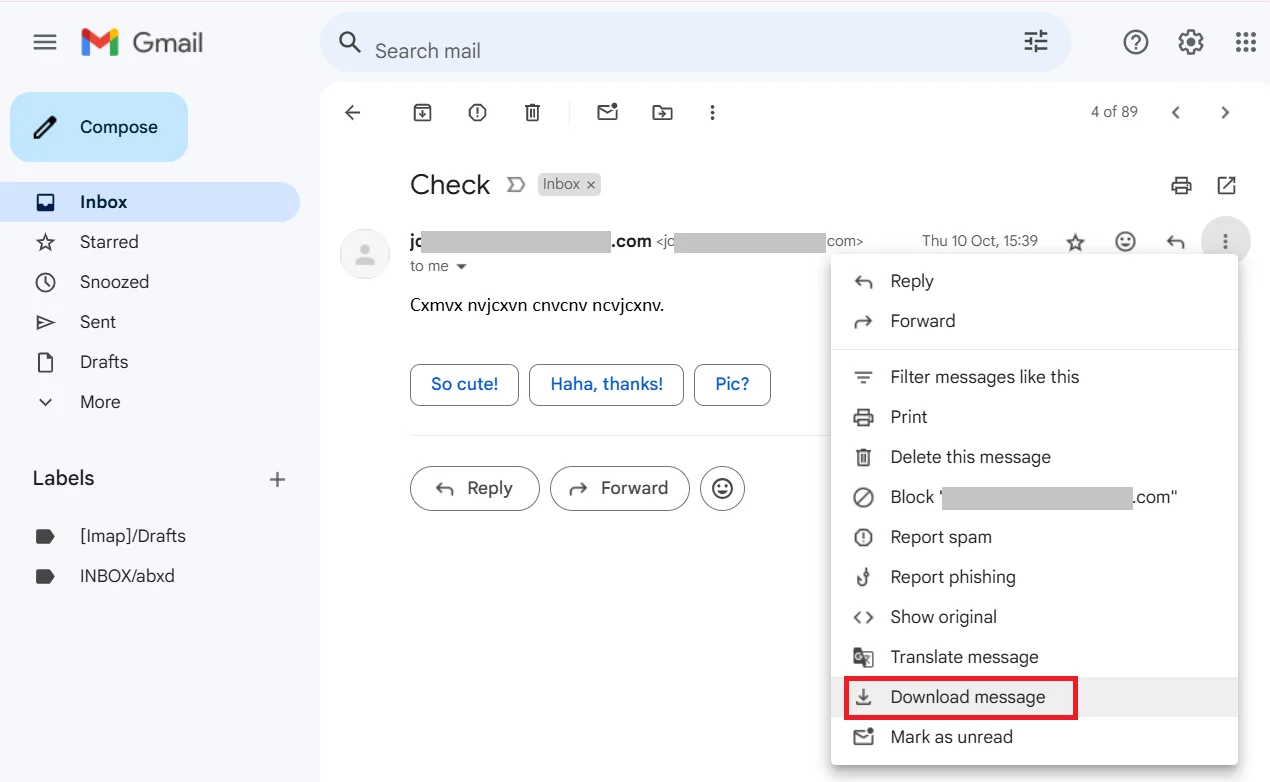Viewport: 1270px width, 782px height.
Task: Select Delete this message
Action: pyautogui.click(x=1034, y=457)
